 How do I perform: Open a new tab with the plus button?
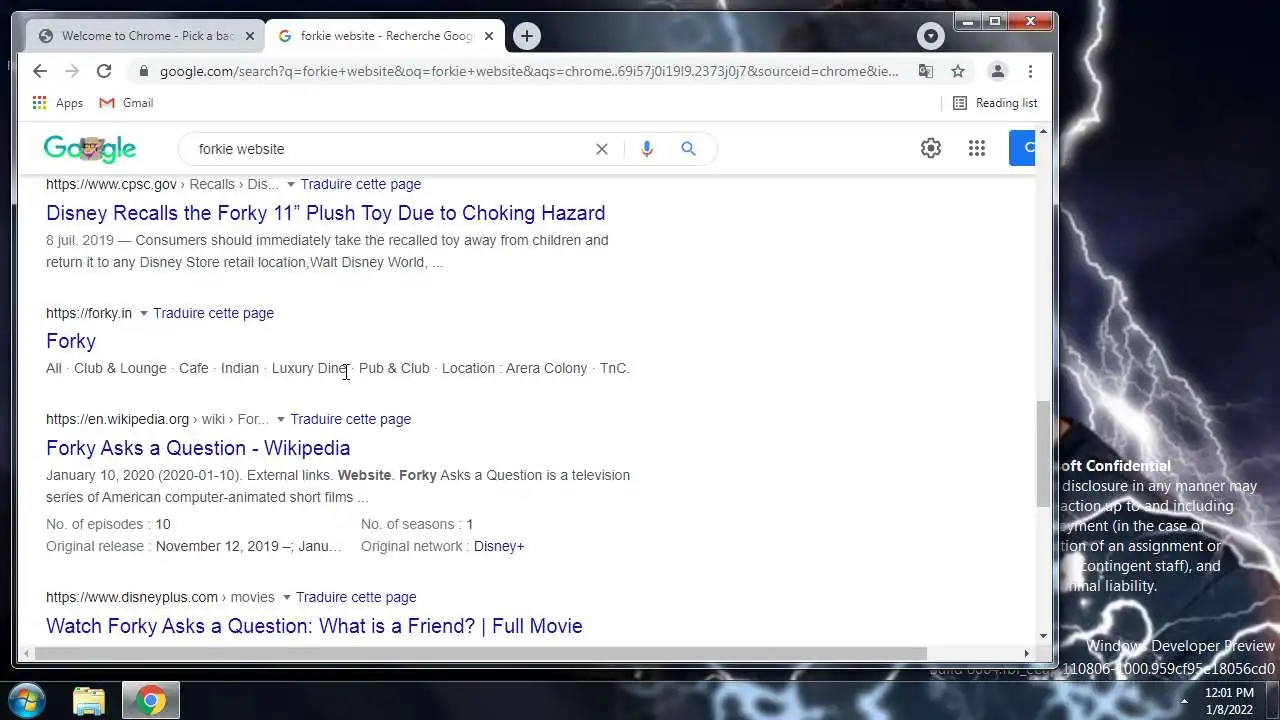[527, 36]
